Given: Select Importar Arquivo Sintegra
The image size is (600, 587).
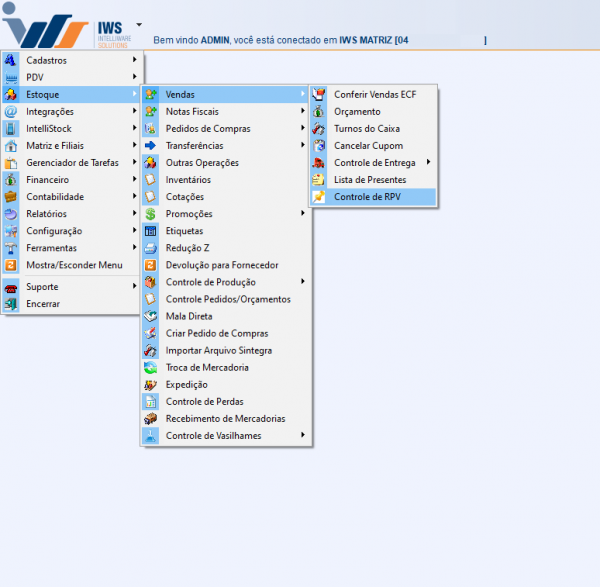Looking at the screenshot, I should pos(218,350).
